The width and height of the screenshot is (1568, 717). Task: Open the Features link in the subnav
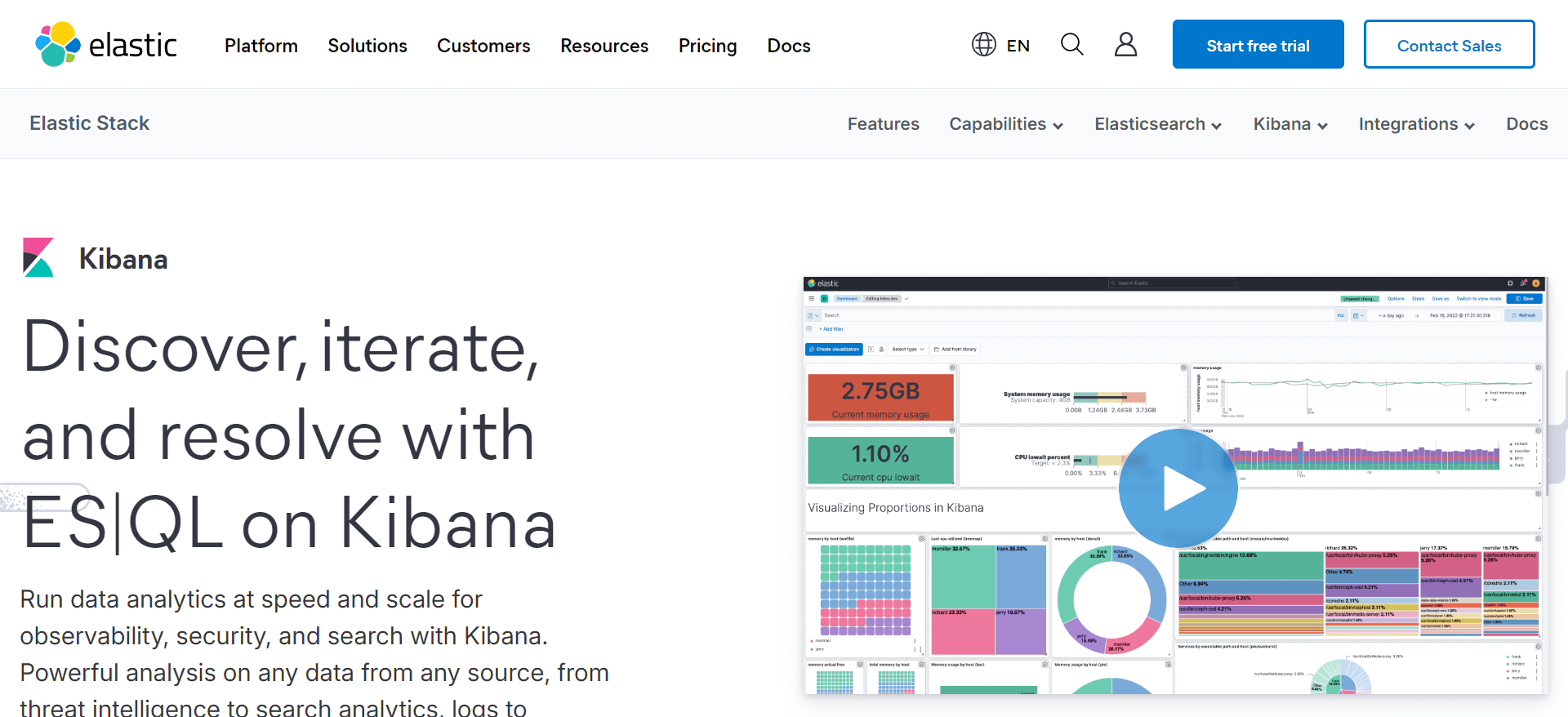[883, 124]
